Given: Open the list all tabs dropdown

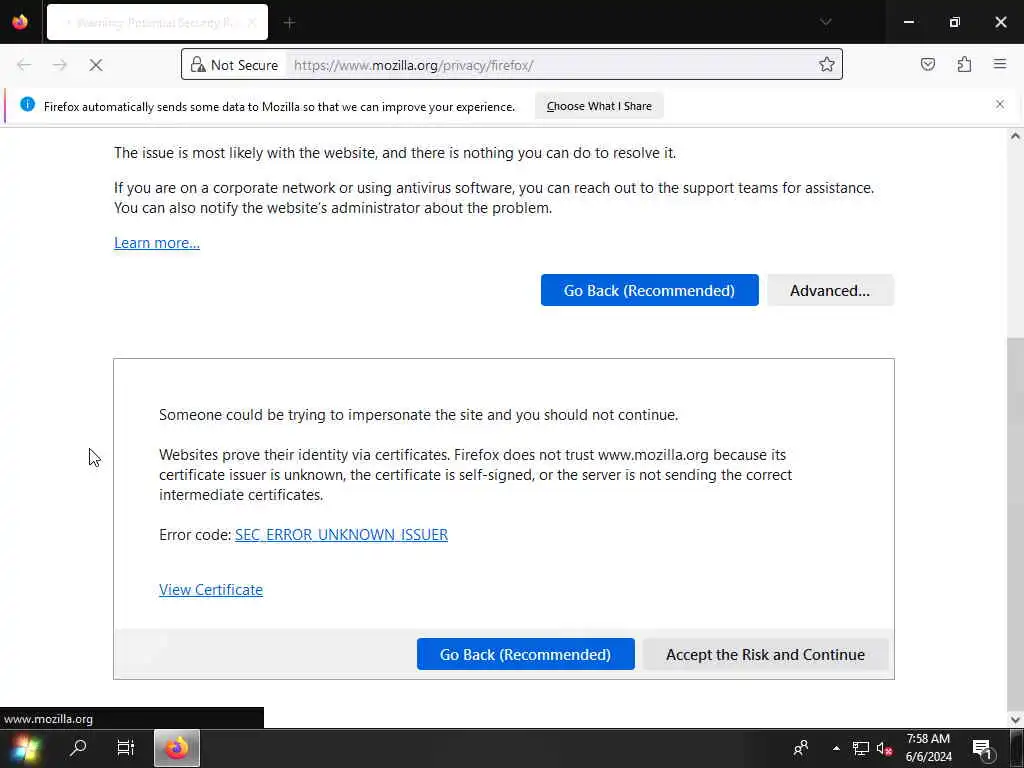Looking at the screenshot, I should coord(825,22).
